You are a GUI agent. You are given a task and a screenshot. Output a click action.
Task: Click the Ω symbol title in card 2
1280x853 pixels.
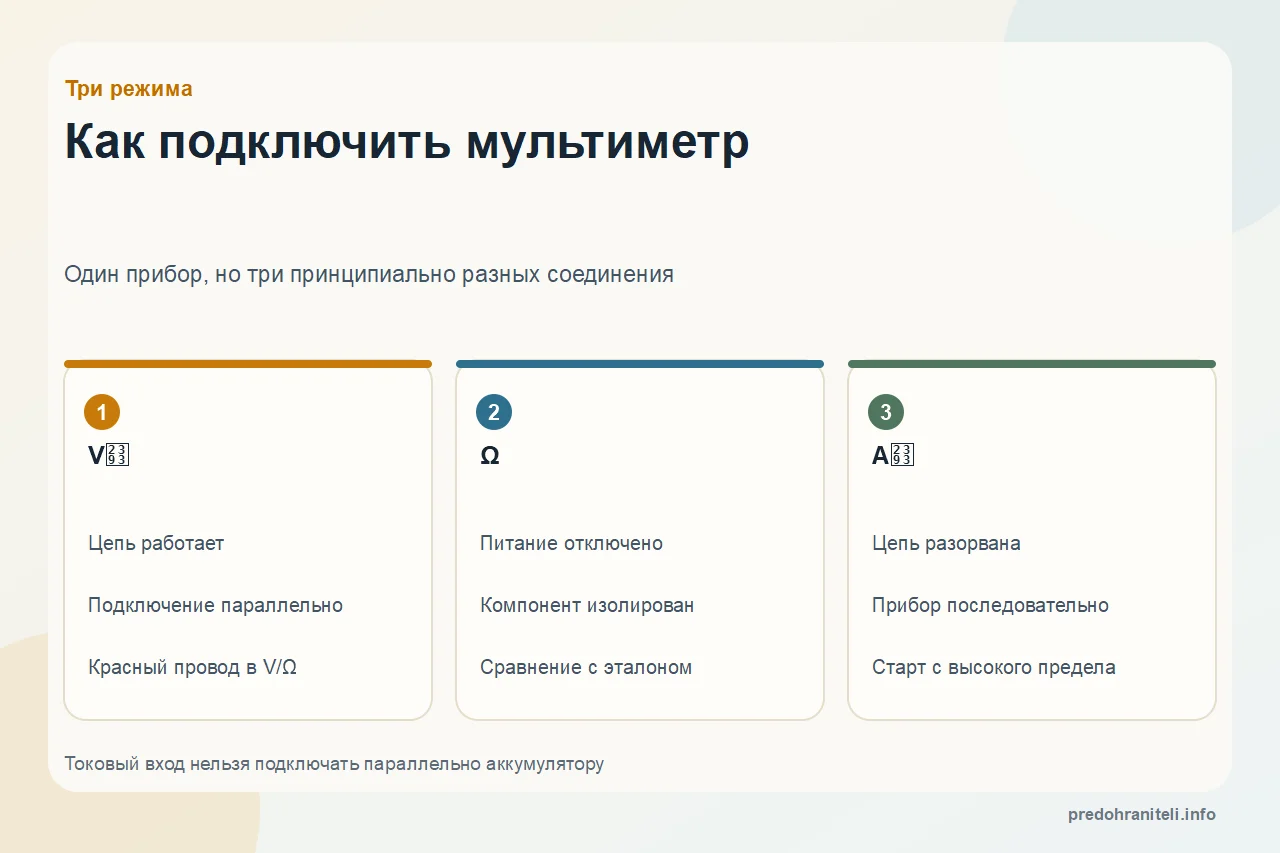[490, 456]
